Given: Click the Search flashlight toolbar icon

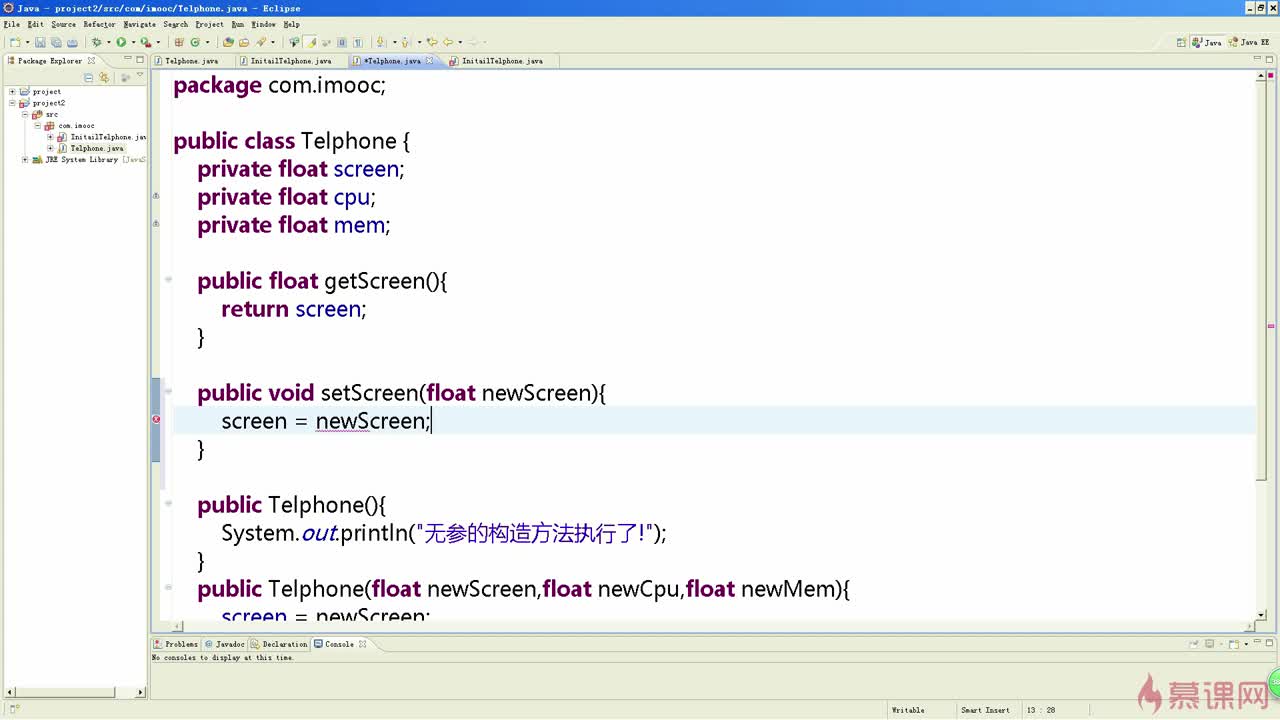Looking at the screenshot, I should click(x=260, y=42).
